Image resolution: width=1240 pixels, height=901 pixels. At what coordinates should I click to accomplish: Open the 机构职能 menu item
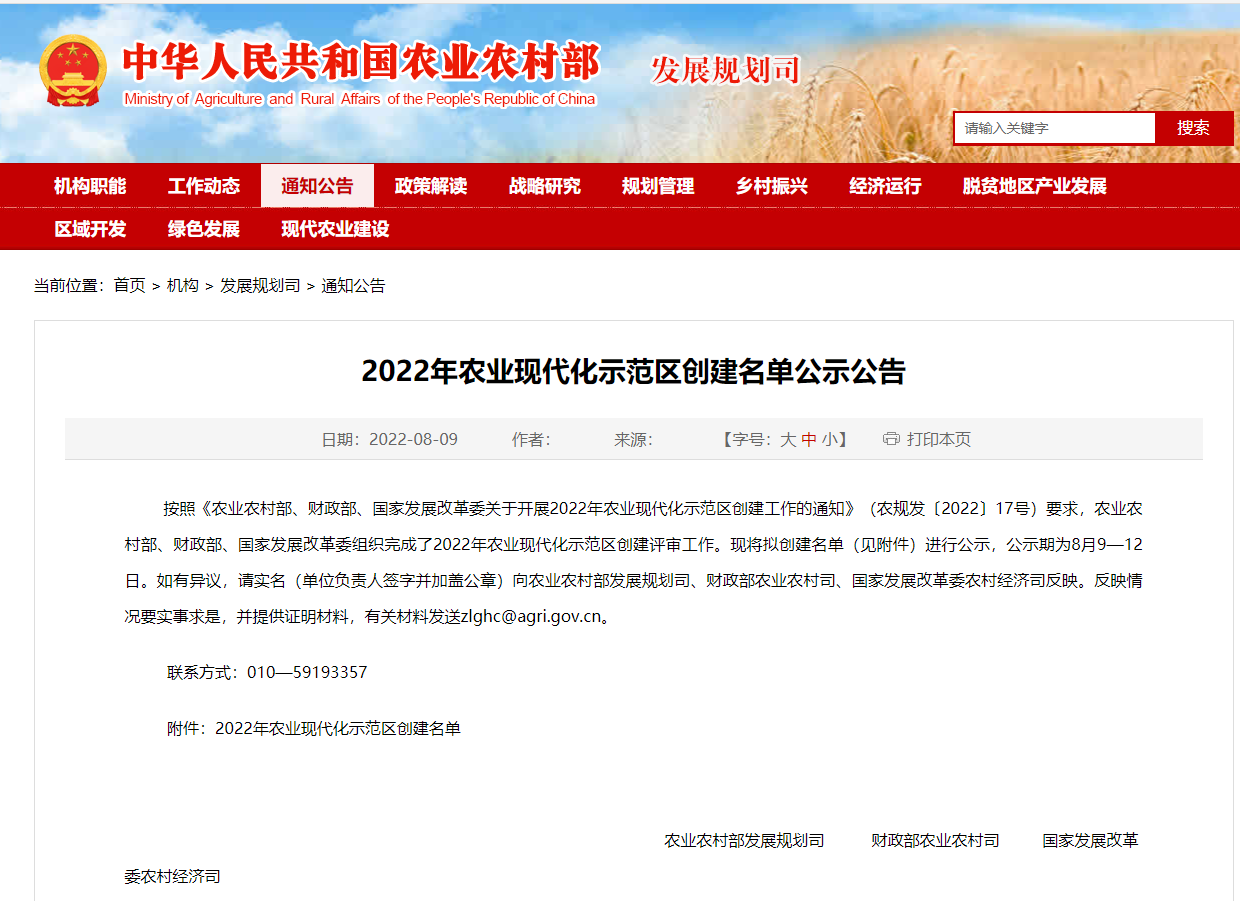point(90,186)
